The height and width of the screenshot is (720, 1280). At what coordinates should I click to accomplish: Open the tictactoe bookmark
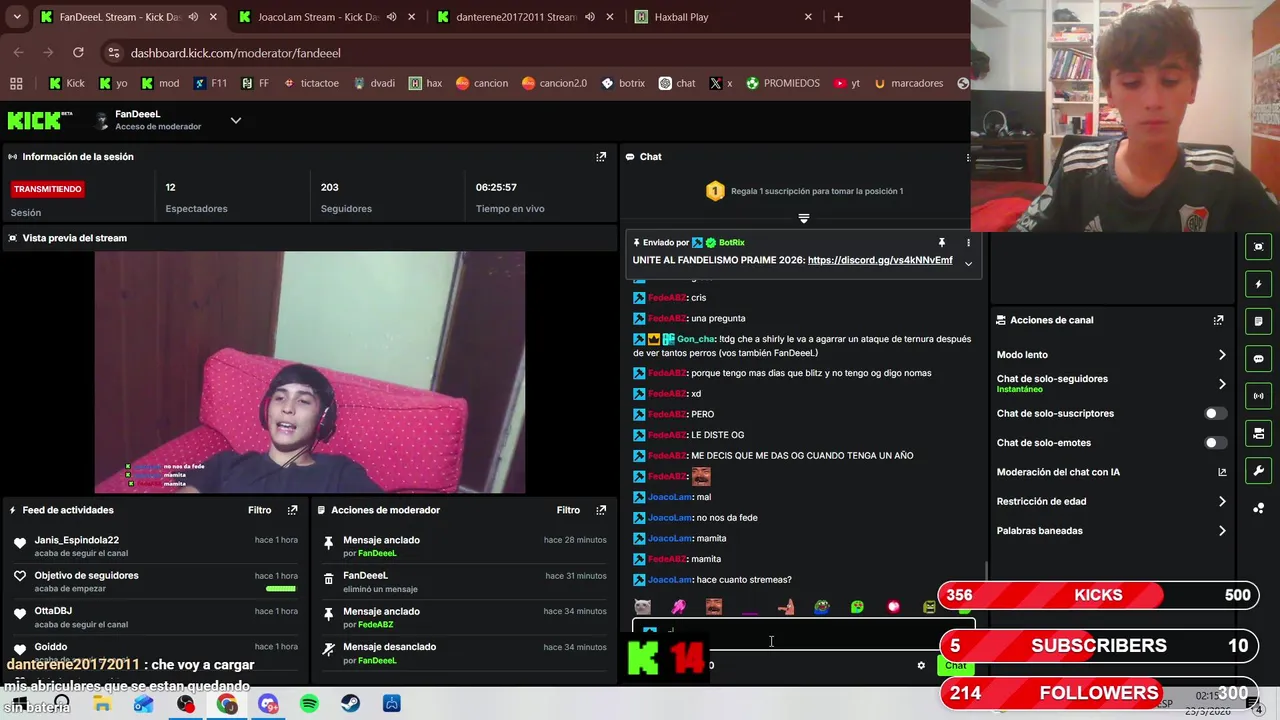pyautogui.click(x=311, y=83)
